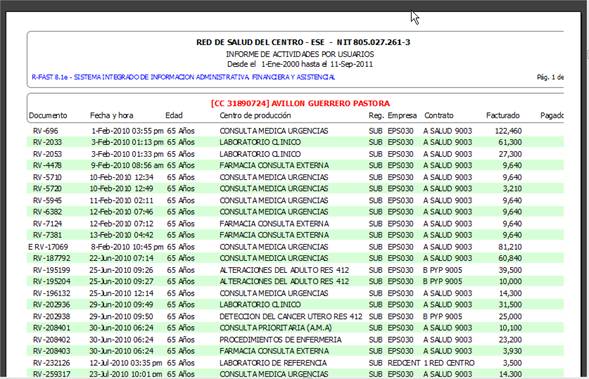Select document number E RV-17069
The height and width of the screenshot is (379, 589).
point(48,247)
